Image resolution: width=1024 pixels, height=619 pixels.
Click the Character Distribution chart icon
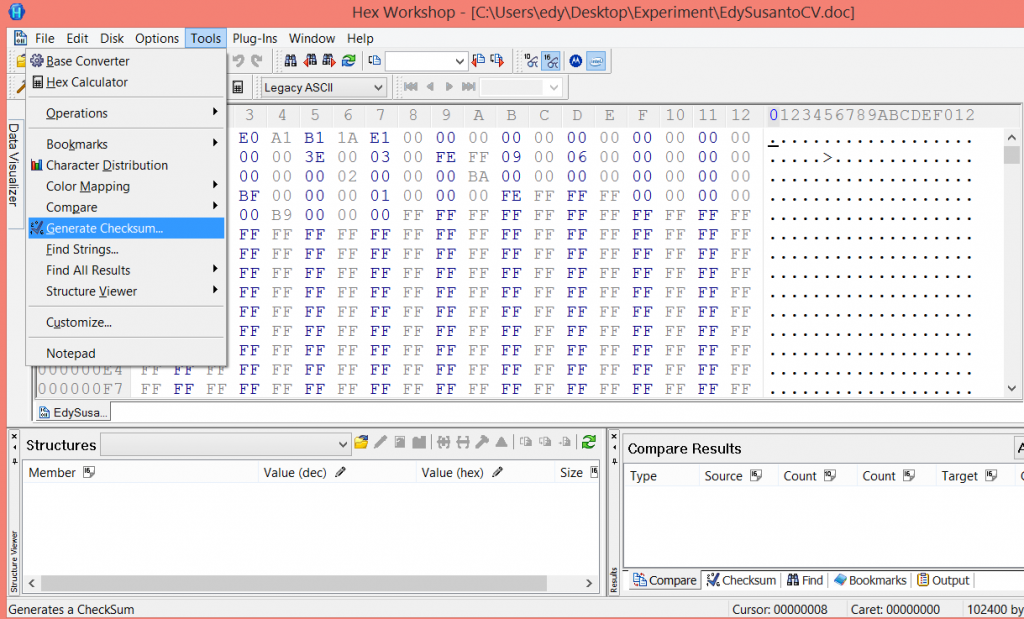click(x=37, y=165)
